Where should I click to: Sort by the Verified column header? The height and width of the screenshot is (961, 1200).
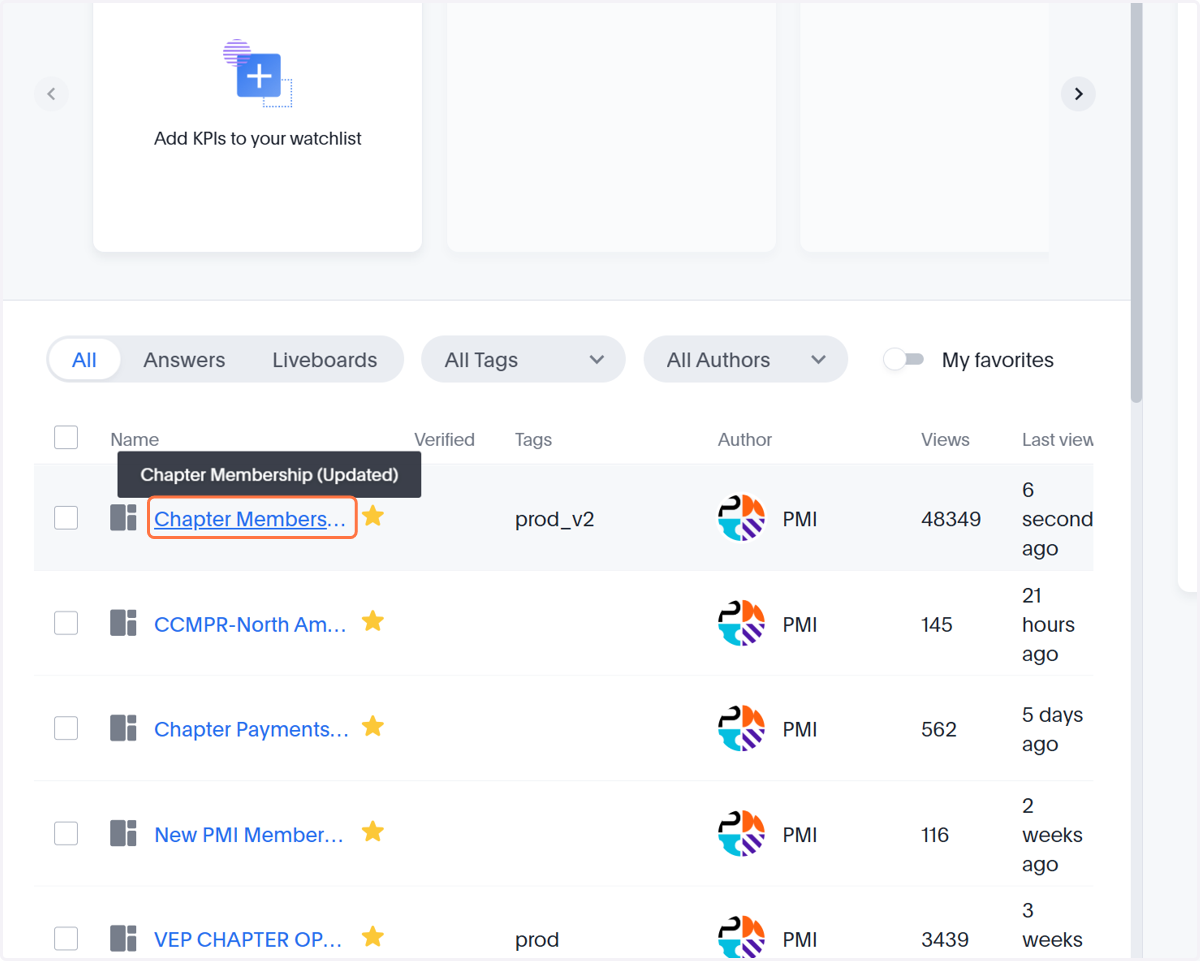tap(444, 439)
